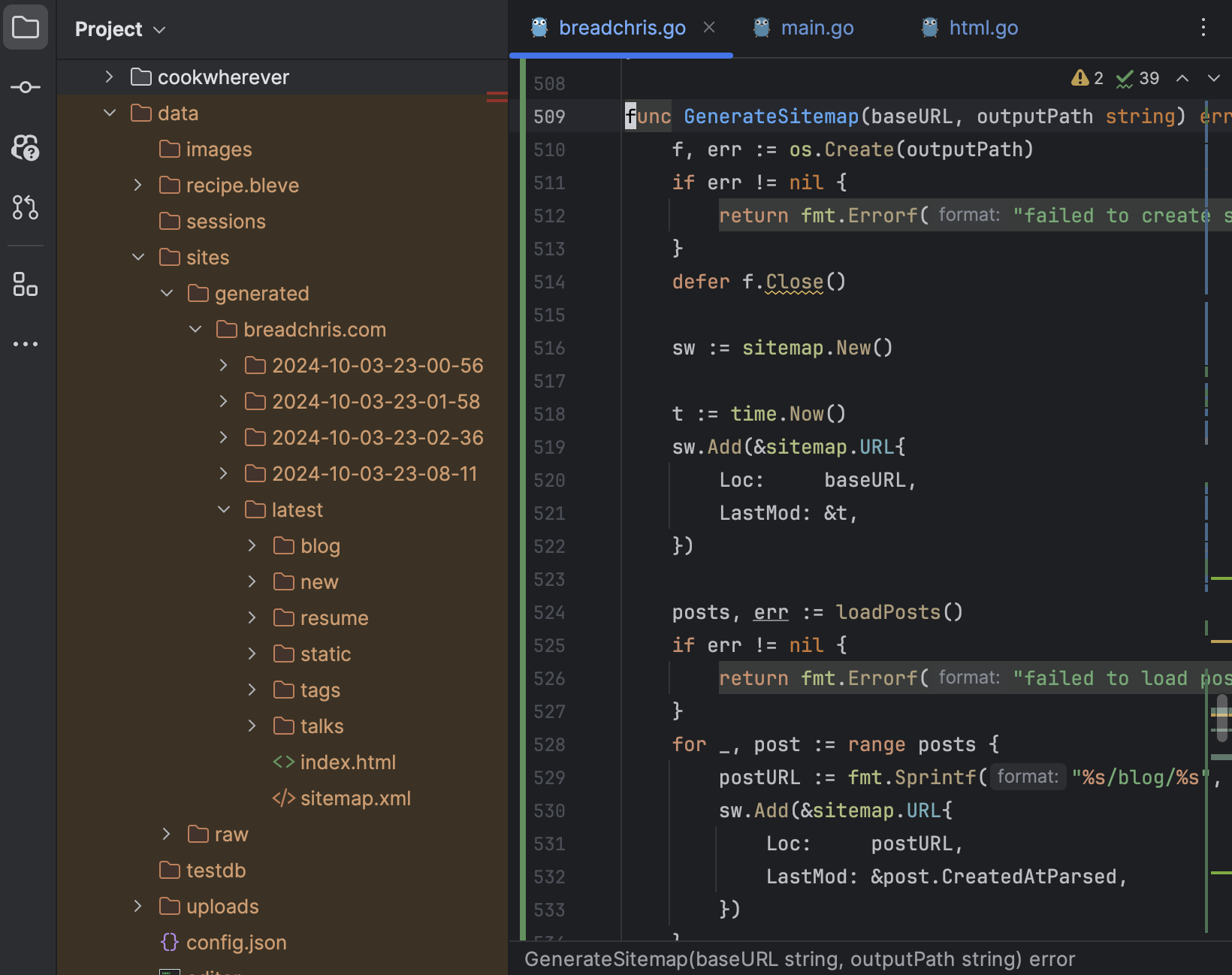Expand the uploads folder
The width and height of the screenshot is (1232, 975).
point(138,907)
